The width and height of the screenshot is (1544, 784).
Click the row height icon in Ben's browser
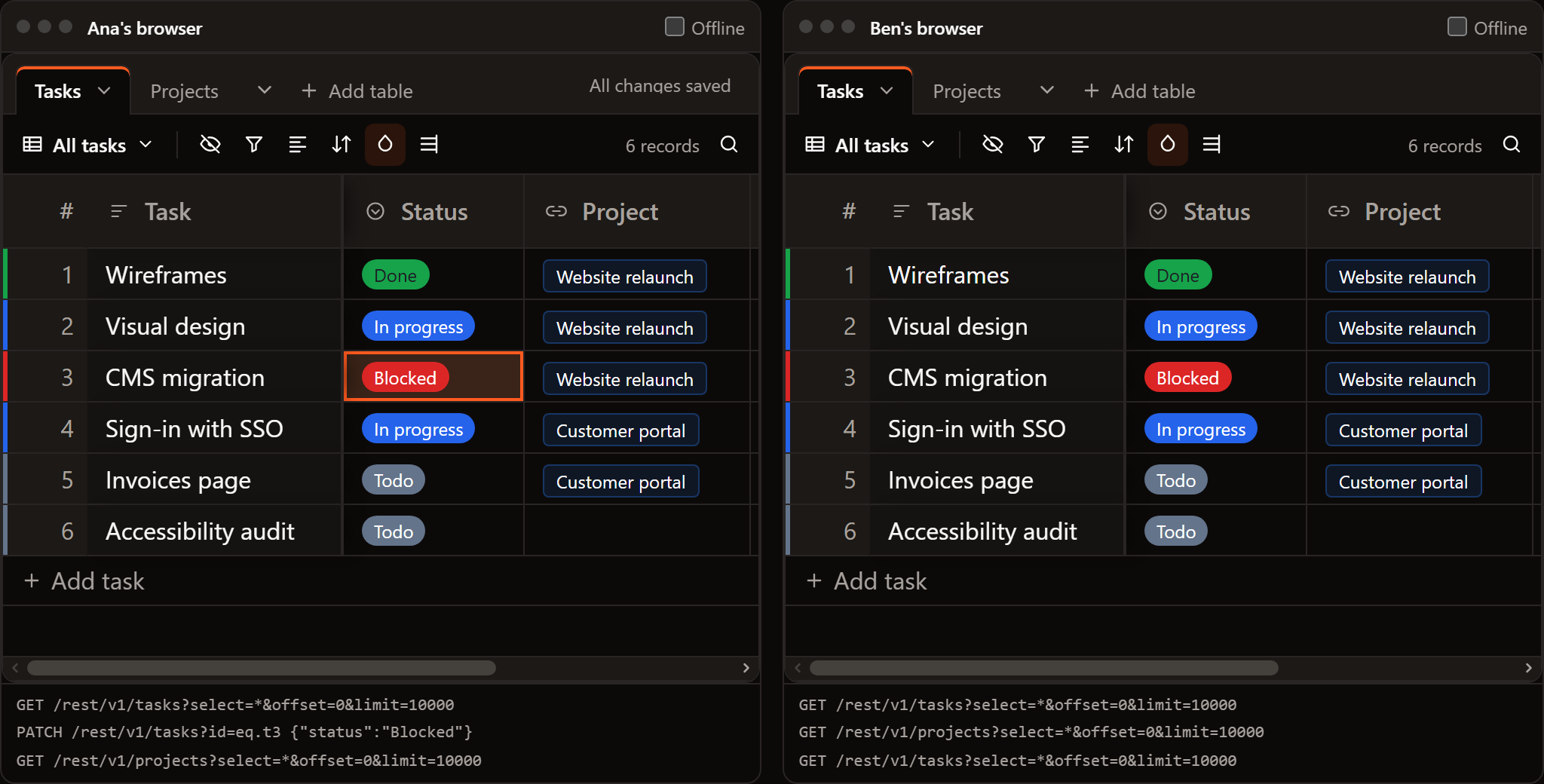pos(1212,144)
